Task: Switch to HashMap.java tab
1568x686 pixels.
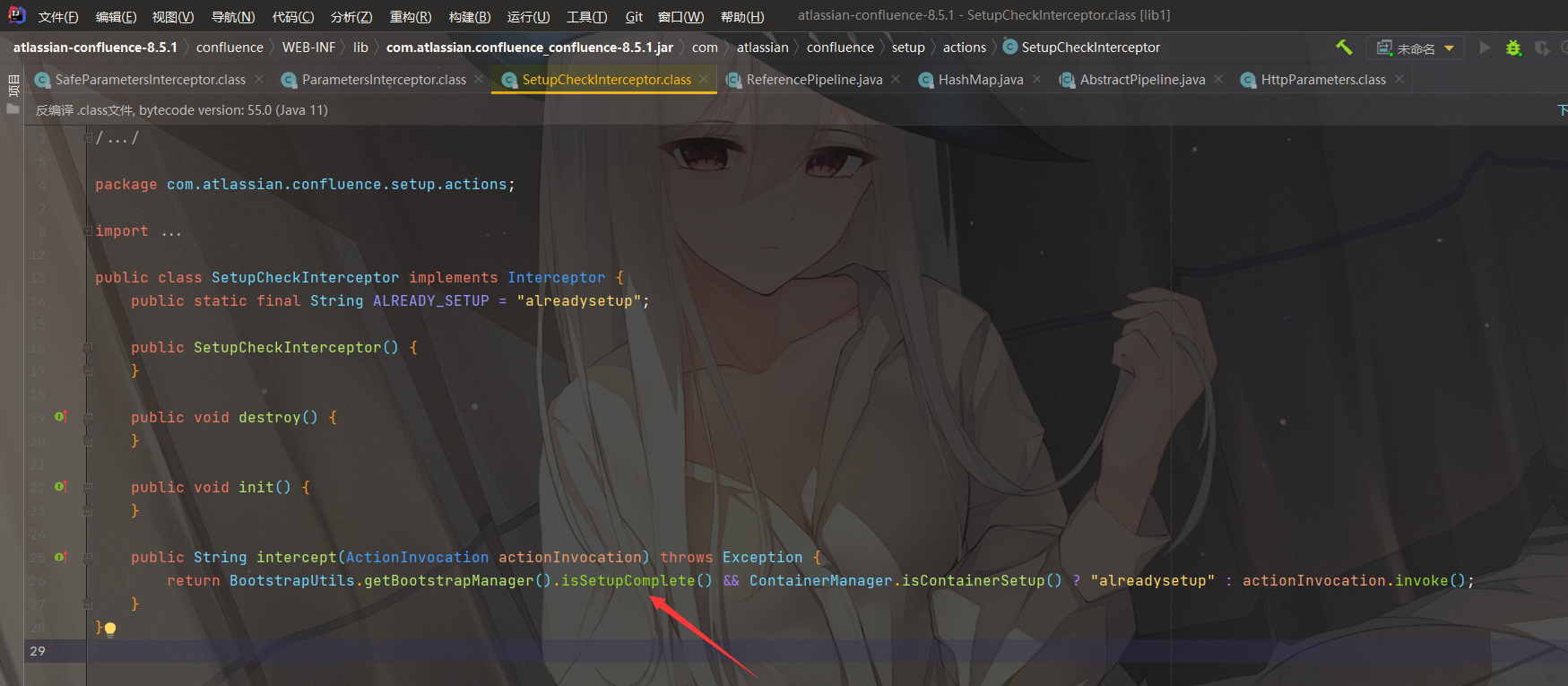Action: tap(981, 80)
